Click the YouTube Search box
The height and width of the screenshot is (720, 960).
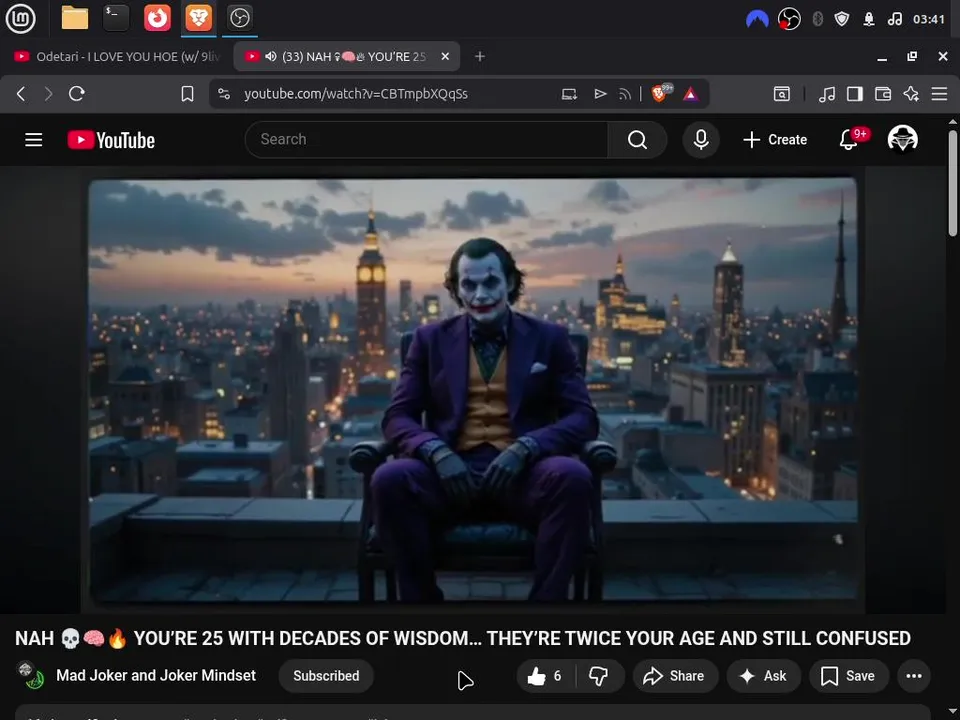[426, 140]
